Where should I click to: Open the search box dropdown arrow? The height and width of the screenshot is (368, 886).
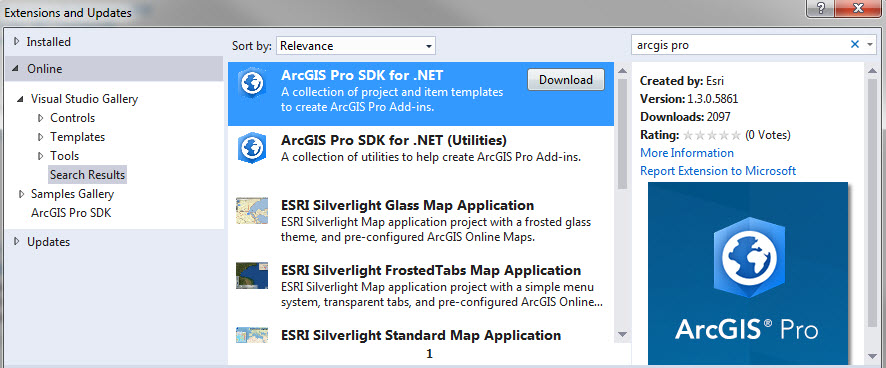coord(870,45)
